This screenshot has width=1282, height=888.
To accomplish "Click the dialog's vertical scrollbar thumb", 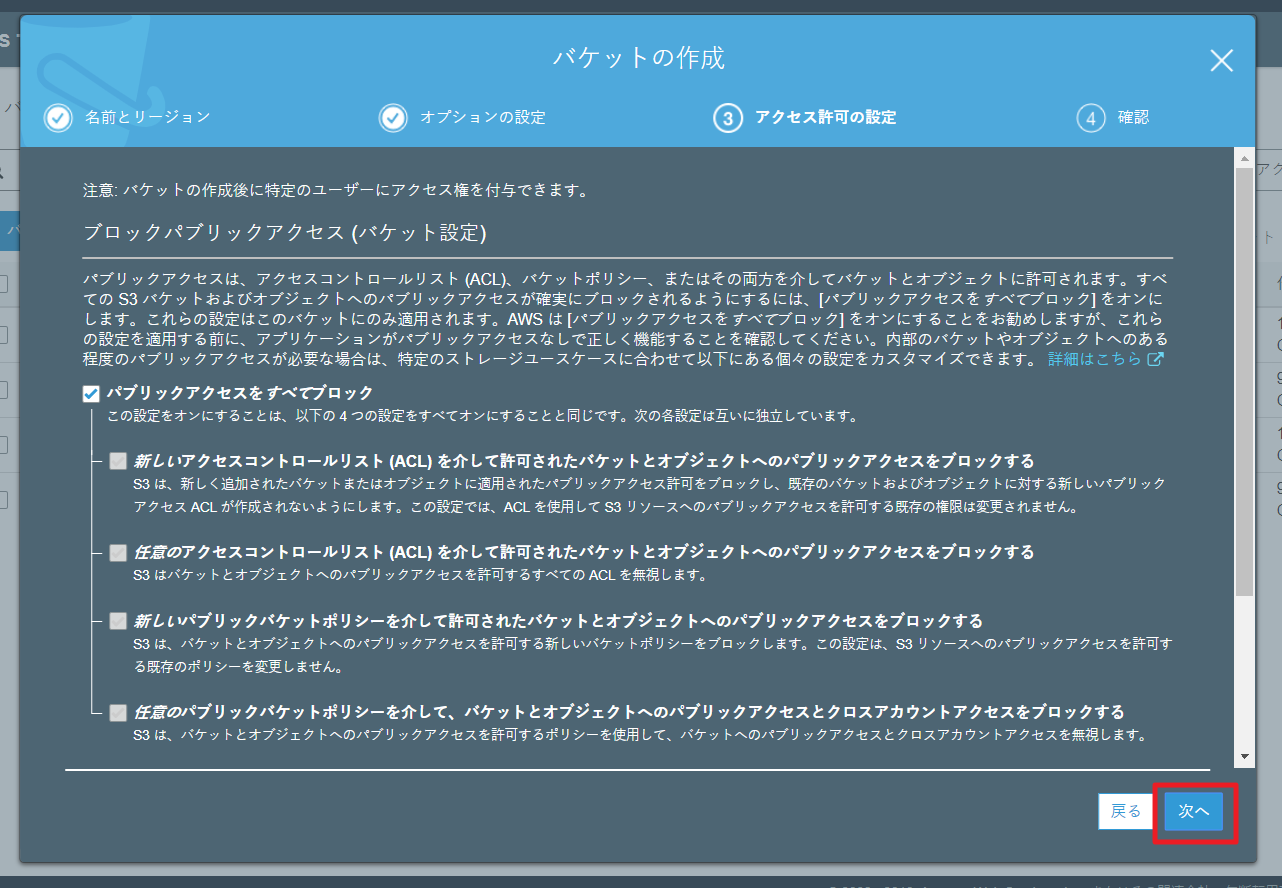I will (x=1244, y=380).
